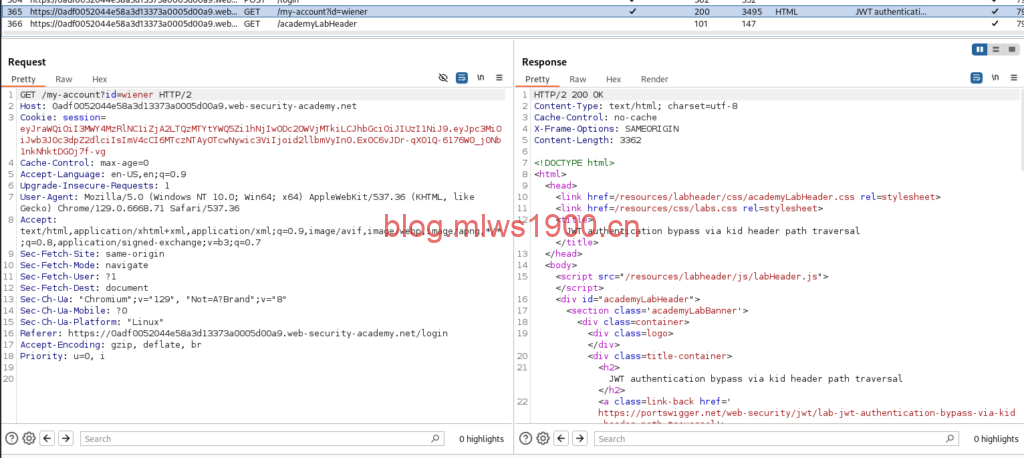The image size is (1024, 458).
Task: Go to next match in Request search
Action: coord(65,438)
